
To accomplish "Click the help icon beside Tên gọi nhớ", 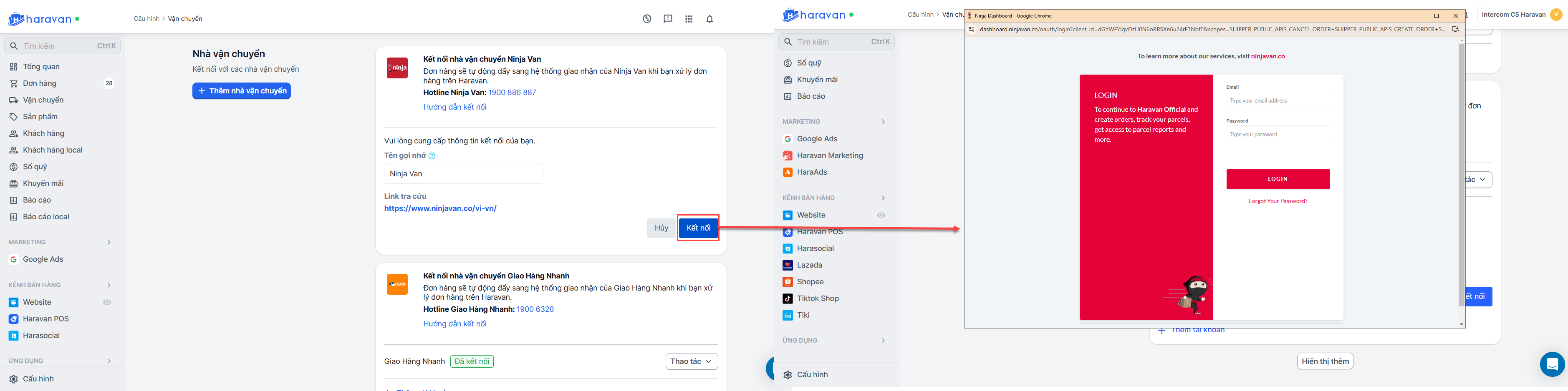I will click(x=432, y=155).
